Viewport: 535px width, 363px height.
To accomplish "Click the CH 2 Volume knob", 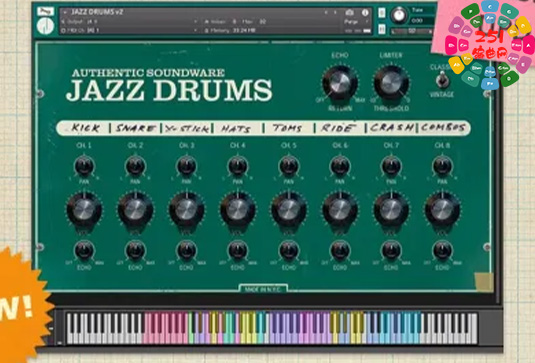I will [x=135, y=209].
